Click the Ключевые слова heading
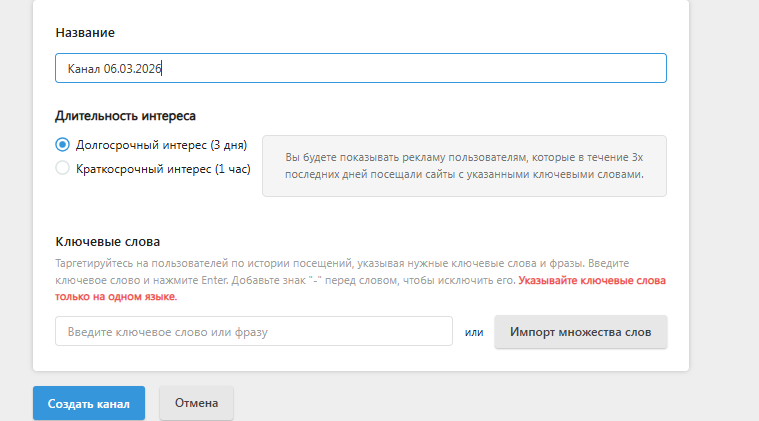 pyautogui.click(x=107, y=242)
